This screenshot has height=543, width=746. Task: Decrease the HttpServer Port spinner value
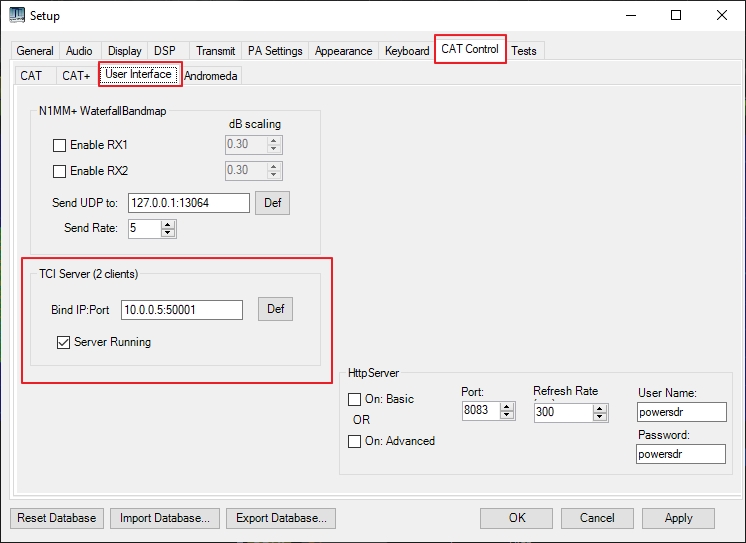click(506, 416)
